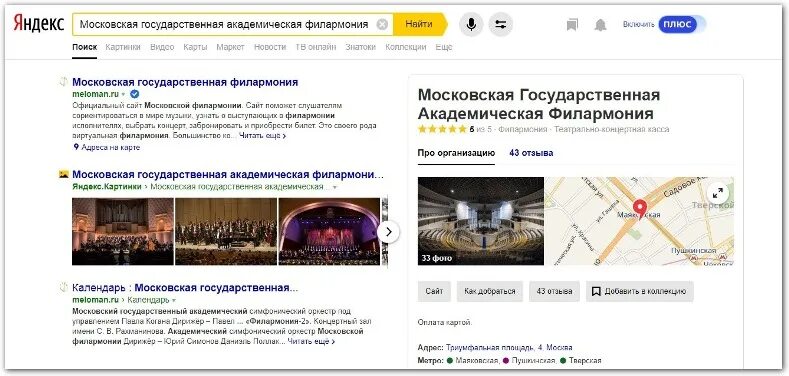Open image results title link Московская государственная академическая
This screenshot has height=376, width=789.
point(228,175)
